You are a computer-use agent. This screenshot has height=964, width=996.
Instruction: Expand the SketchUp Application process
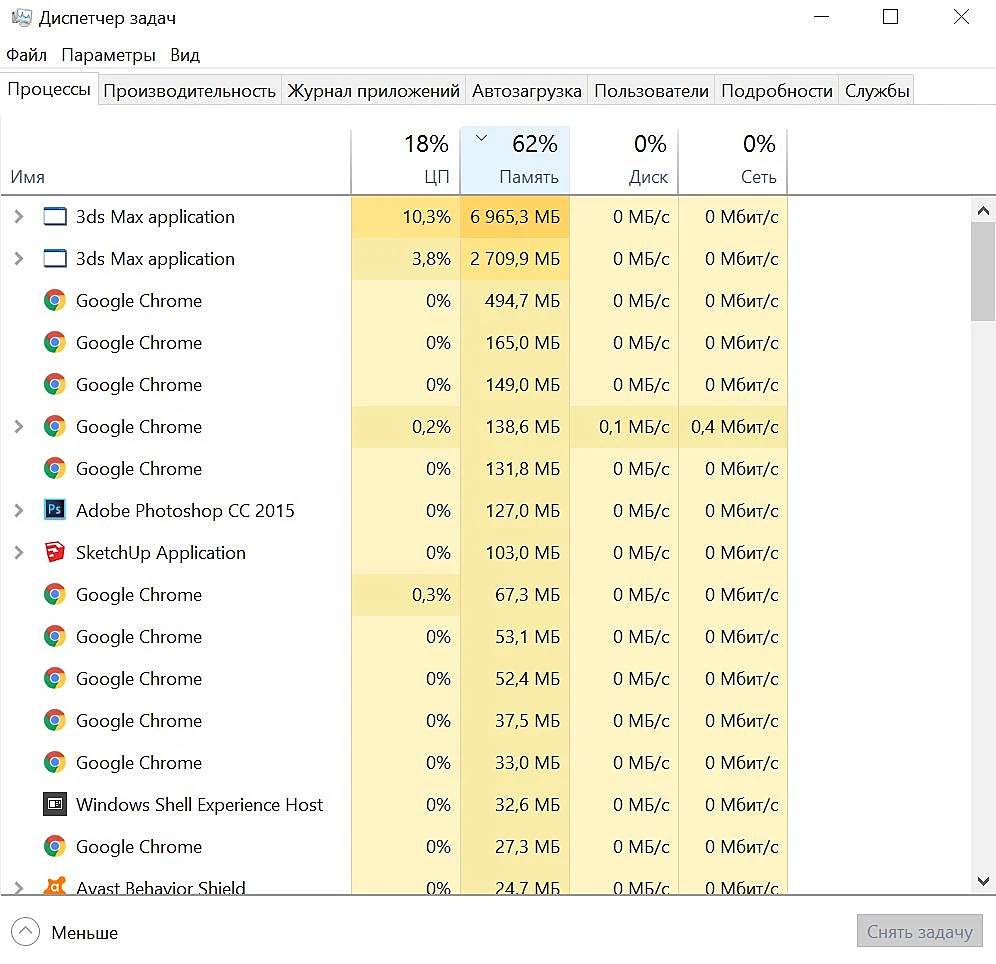[x=18, y=552]
